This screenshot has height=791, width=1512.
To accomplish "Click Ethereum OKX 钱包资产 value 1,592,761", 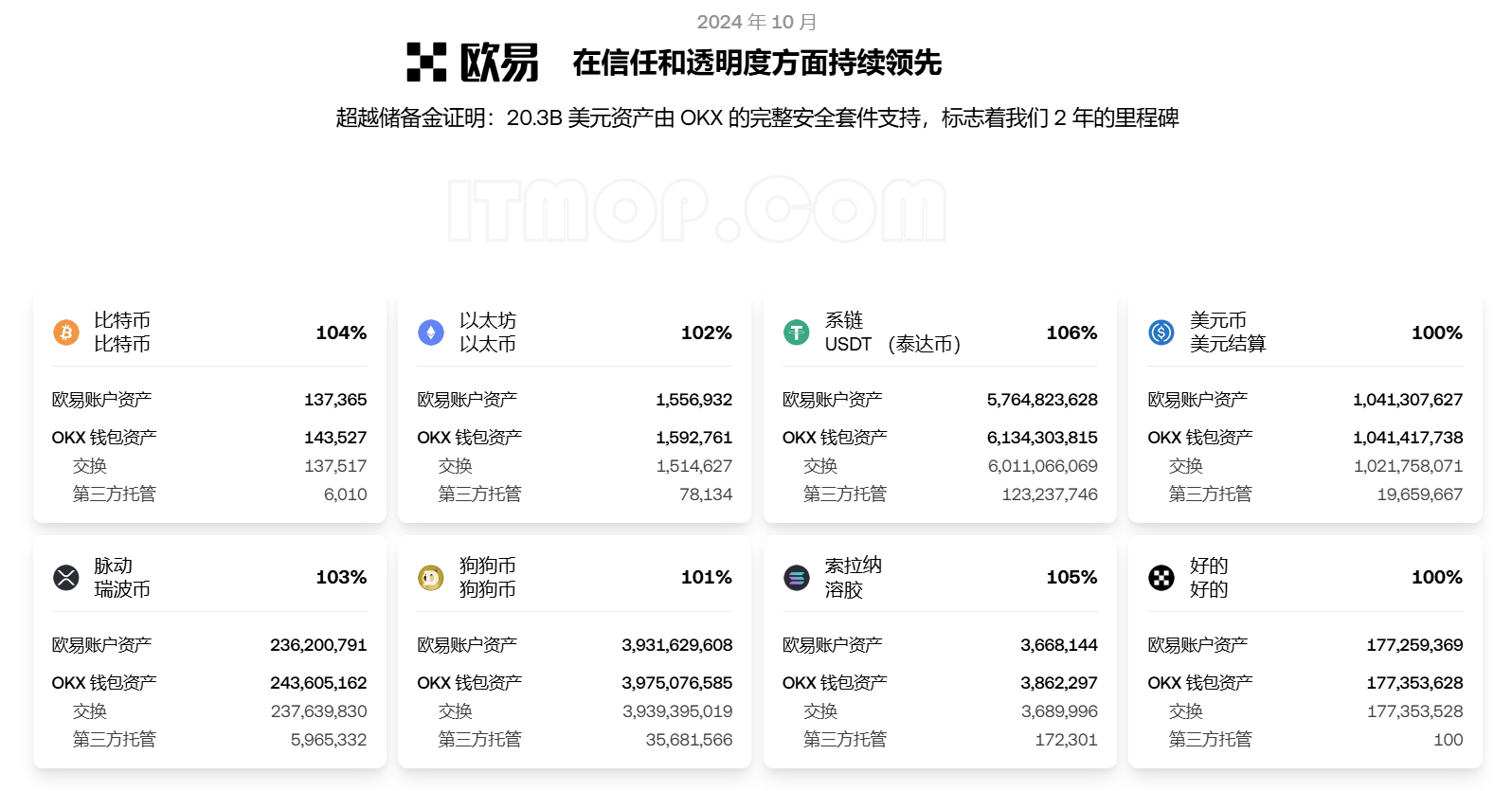I will 694,438.
